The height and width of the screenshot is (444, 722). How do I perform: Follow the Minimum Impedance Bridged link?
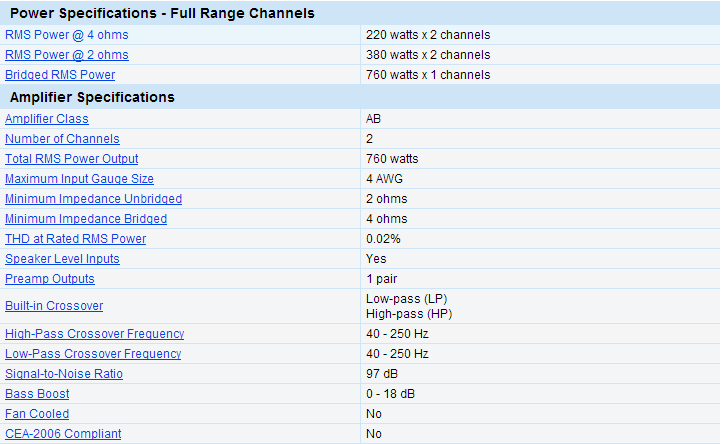coord(86,219)
